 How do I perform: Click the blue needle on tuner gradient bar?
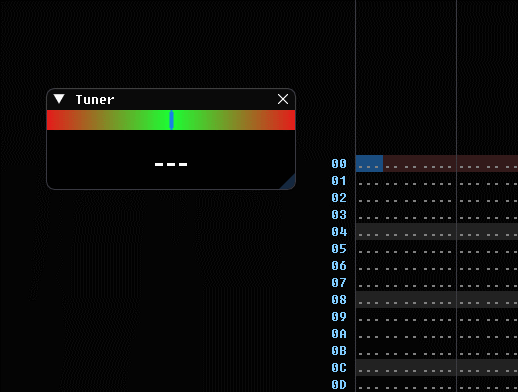pyautogui.click(x=171, y=120)
